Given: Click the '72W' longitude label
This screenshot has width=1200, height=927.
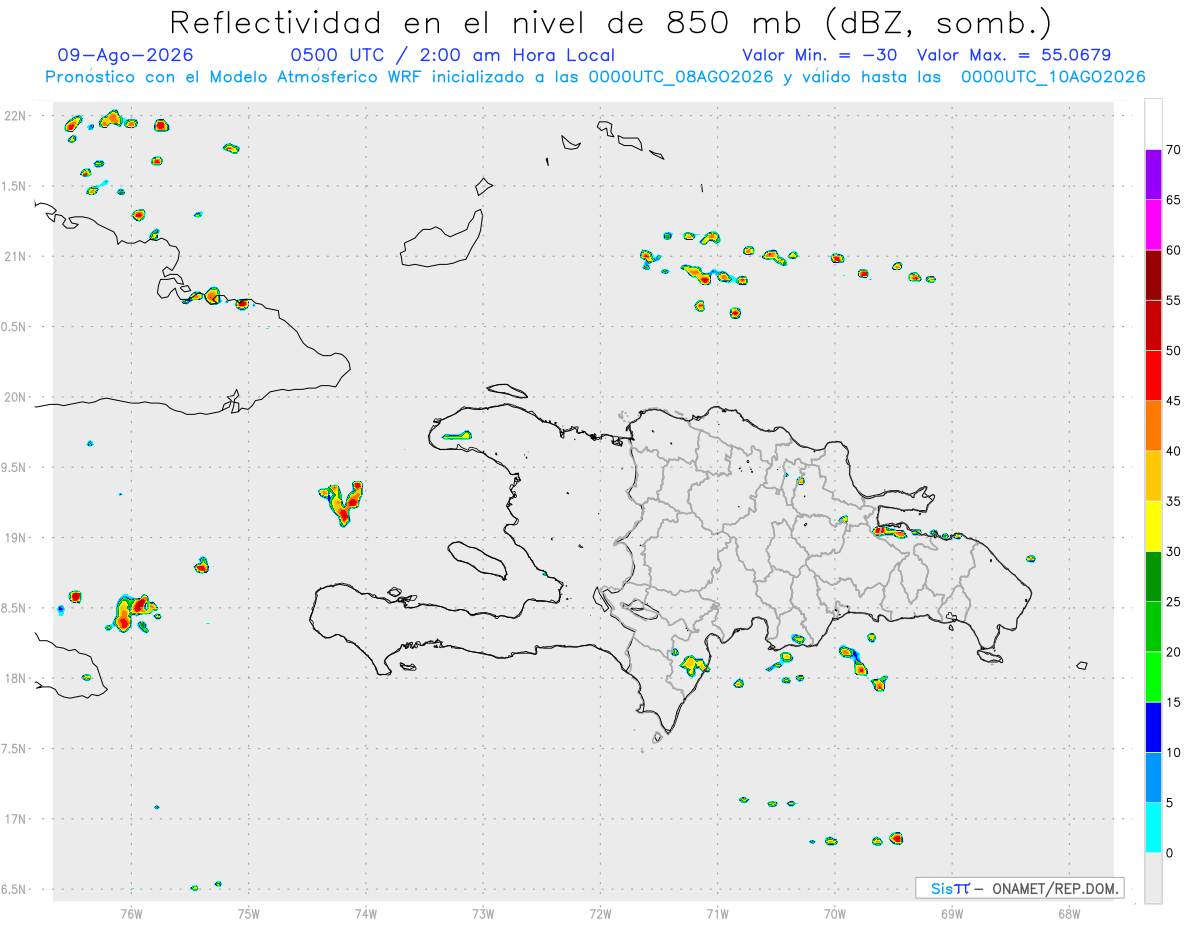Looking at the screenshot, I should click(600, 912).
